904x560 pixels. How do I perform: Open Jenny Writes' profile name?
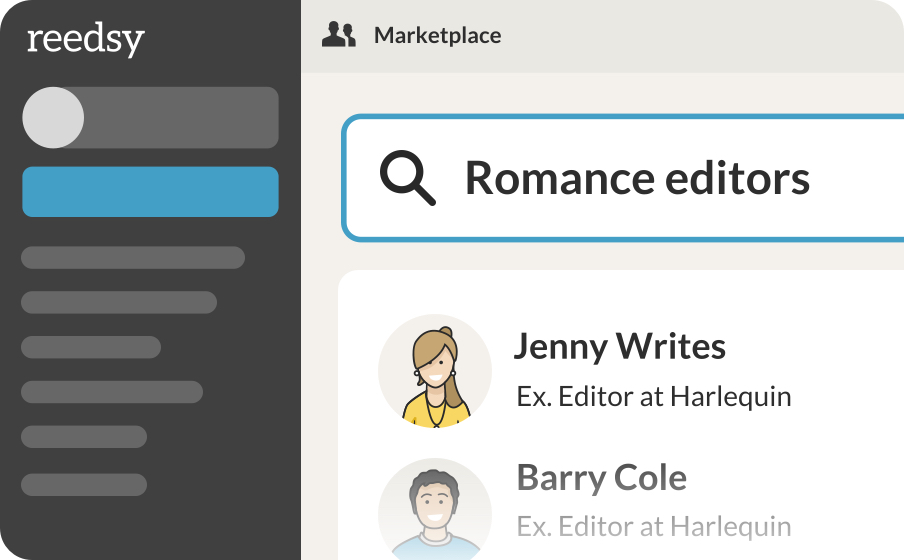[x=620, y=347]
